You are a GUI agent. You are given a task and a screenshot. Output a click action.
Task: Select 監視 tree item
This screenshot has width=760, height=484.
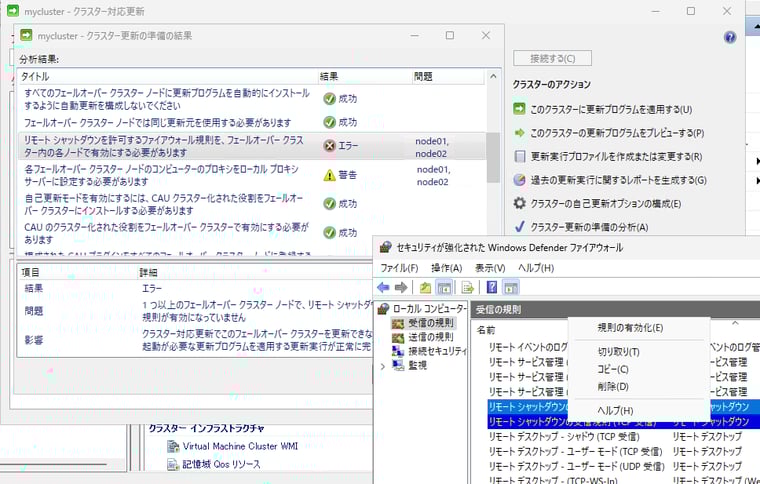click(417, 365)
